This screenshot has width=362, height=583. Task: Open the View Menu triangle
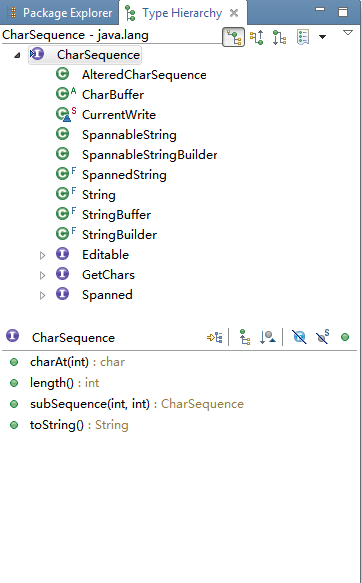click(x=348, y=33)
